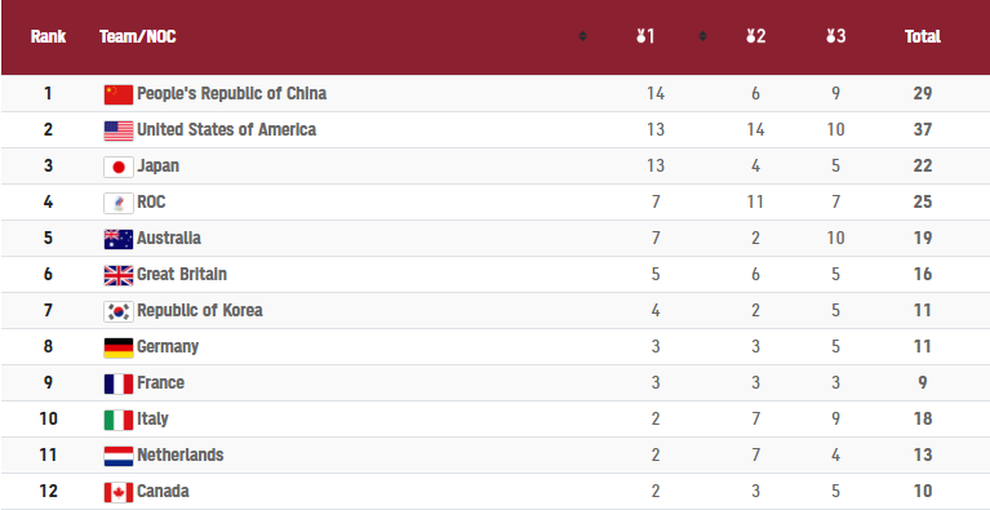
Task: Click the United States flag icon
Action: pos(118,130)
